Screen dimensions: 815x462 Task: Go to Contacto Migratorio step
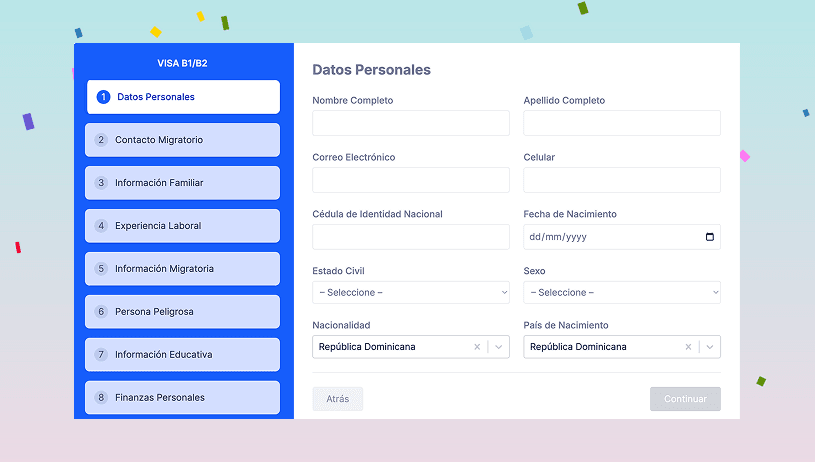(x=183, y=140)
